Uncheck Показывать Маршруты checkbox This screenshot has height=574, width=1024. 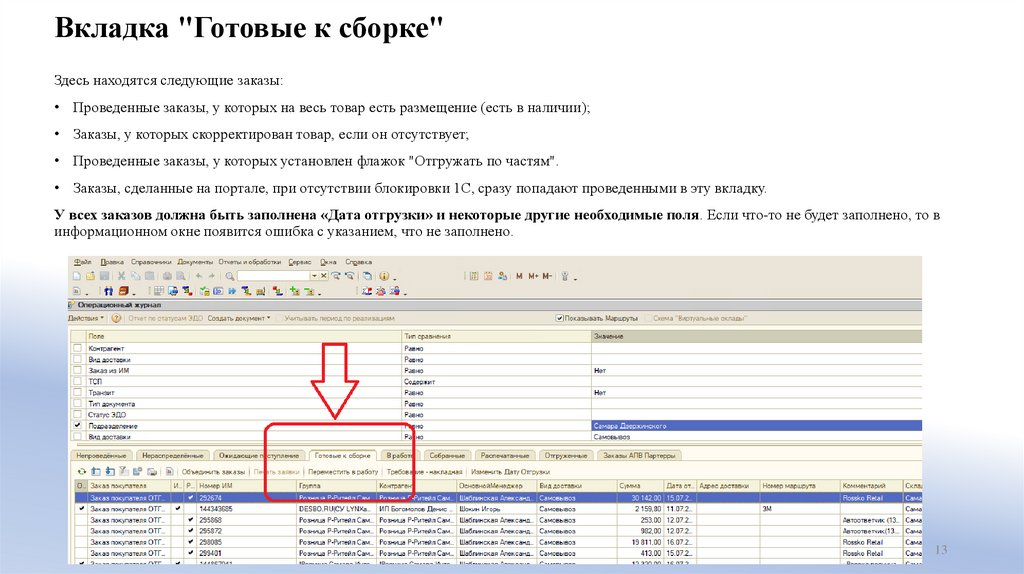560,319
